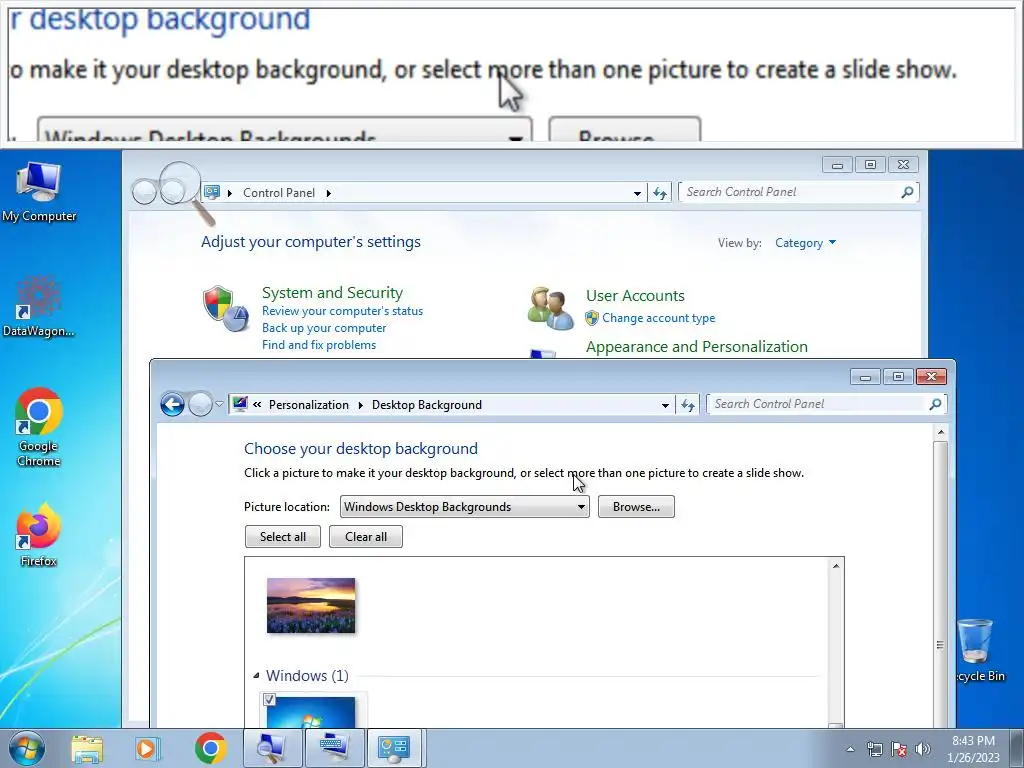Collapse the Windows (1) group
1024x768 pixels.
[256, 675]
